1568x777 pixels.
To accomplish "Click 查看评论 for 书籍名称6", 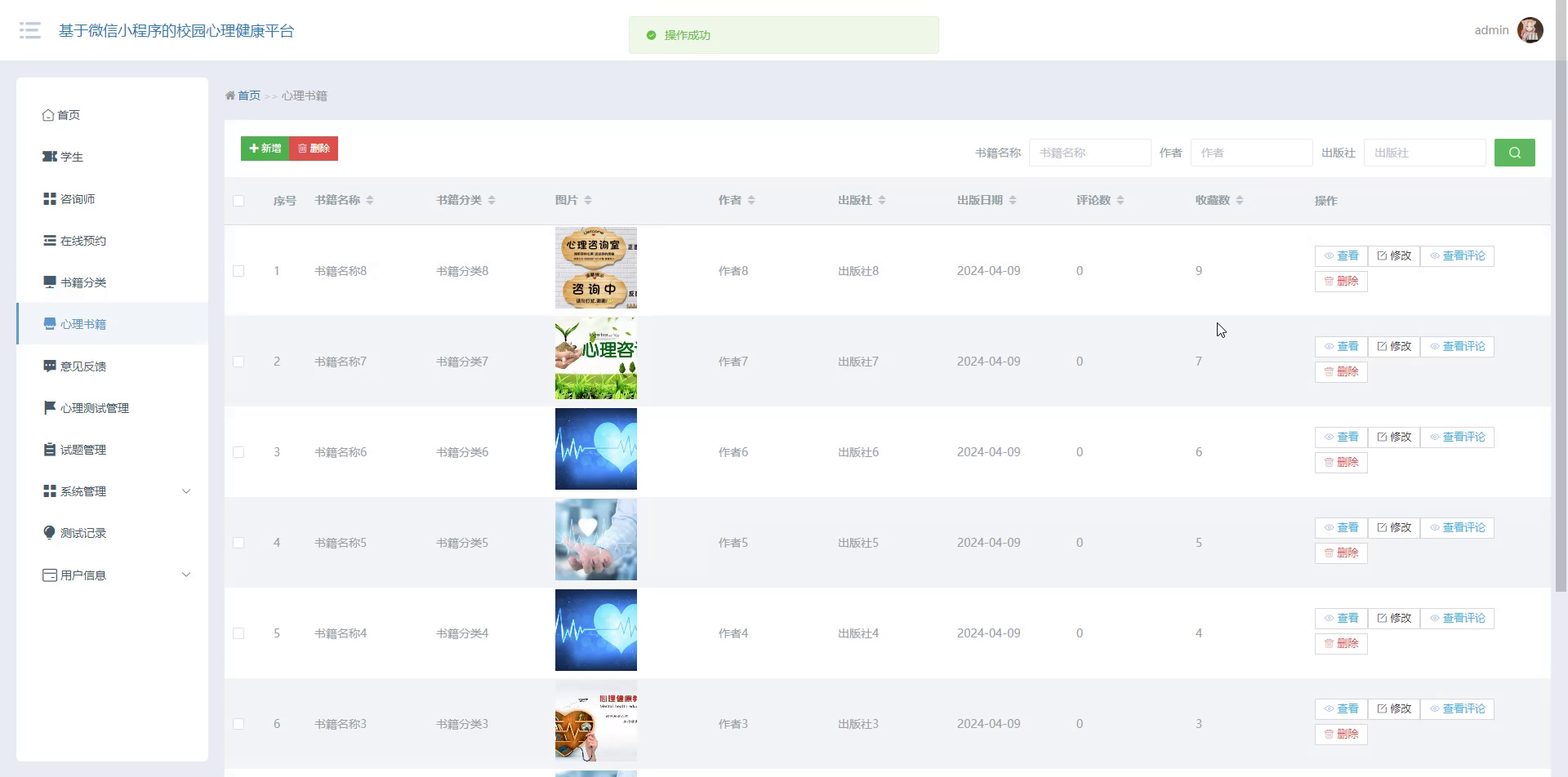I will coord(1457,437).
